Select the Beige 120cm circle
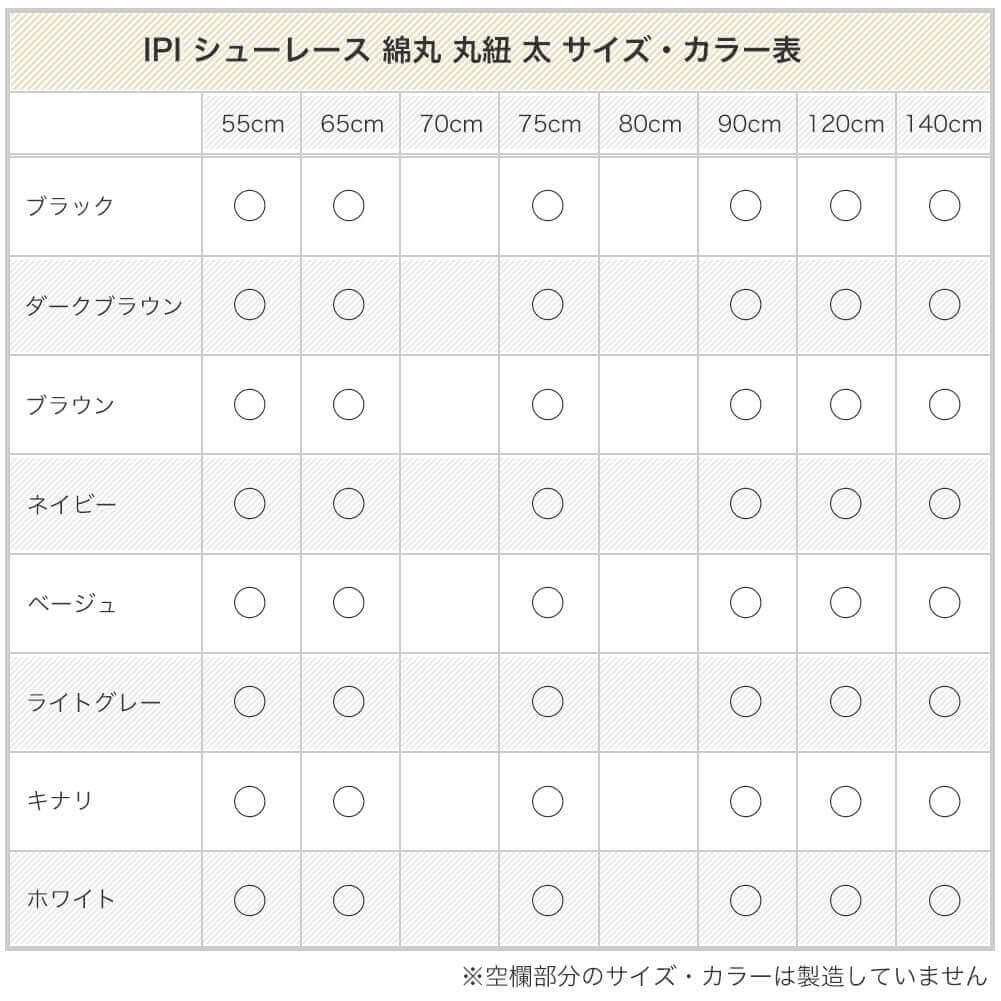 pos(845,603)
